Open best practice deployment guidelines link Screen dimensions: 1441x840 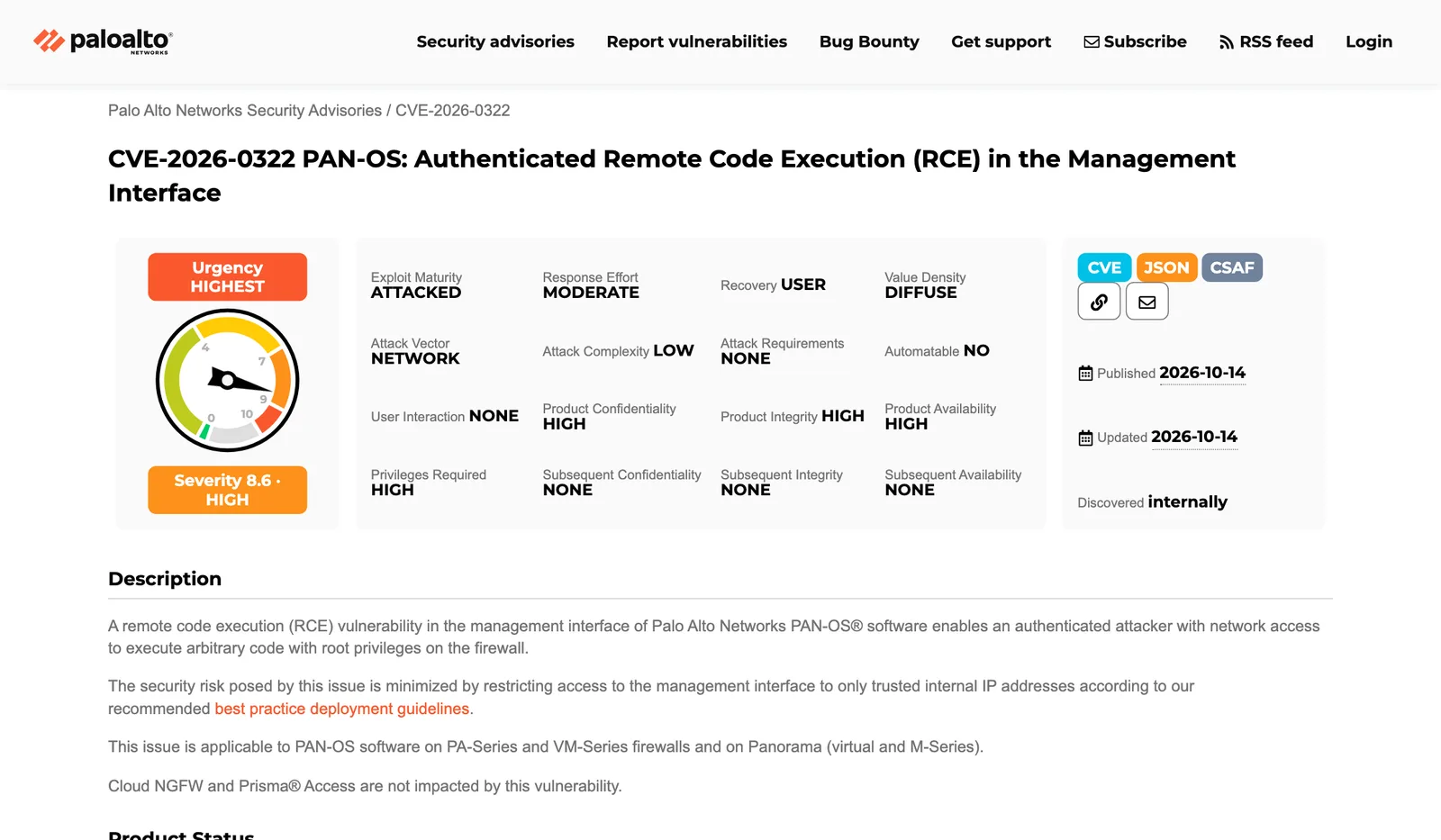[x=342, y=709]
